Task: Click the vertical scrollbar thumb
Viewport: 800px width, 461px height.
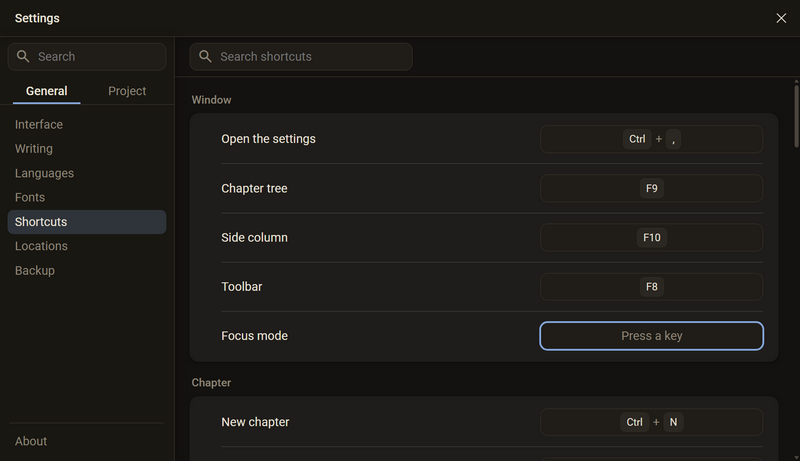Action: (x=796, y=116)
